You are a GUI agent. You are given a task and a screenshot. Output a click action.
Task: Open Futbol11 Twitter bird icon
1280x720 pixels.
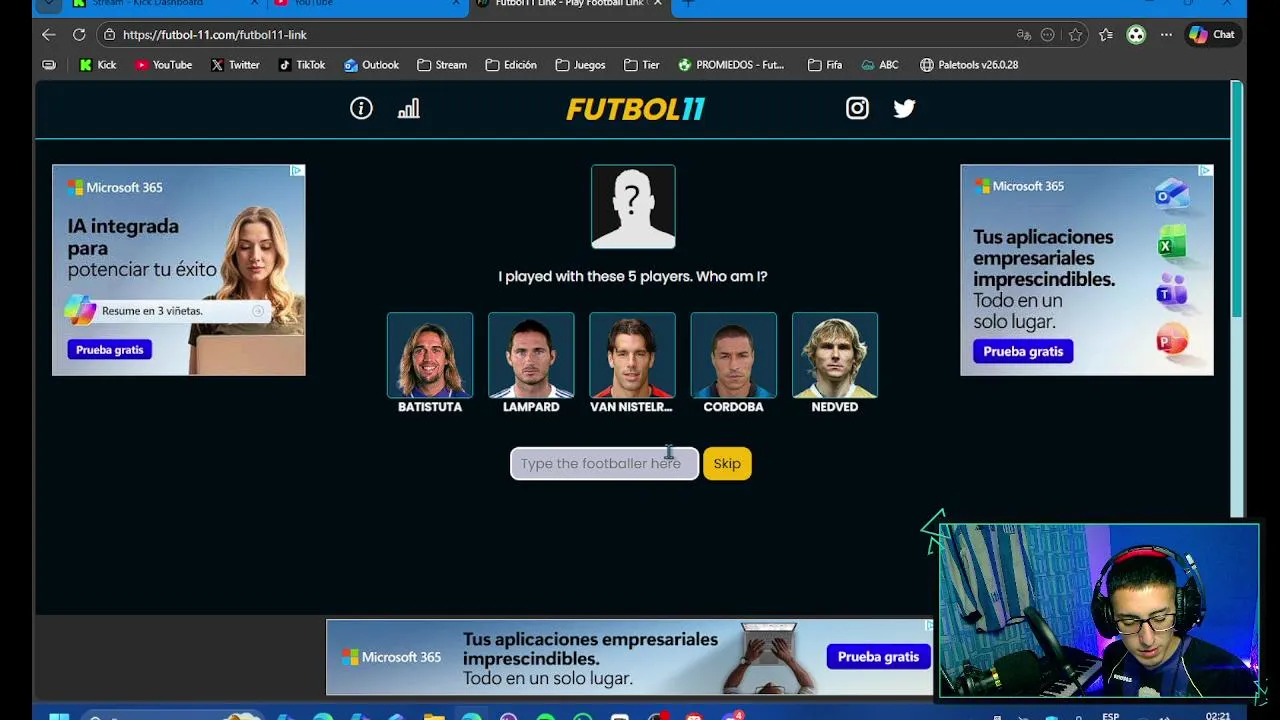(x=904, y=109)
